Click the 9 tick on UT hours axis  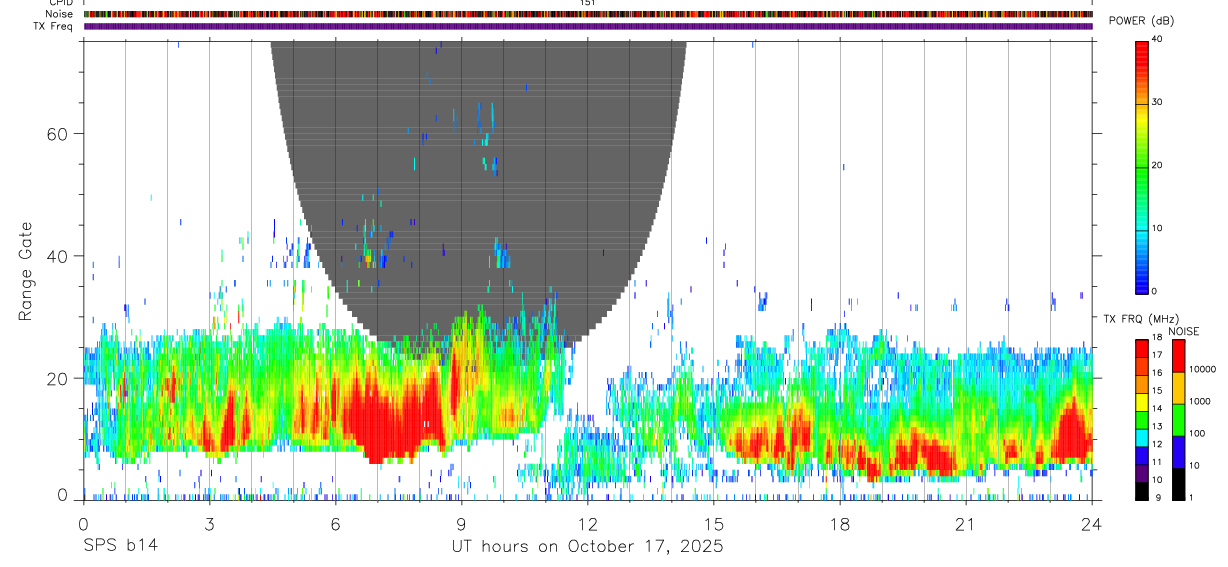pyautogui.click(x=461, y=523)
